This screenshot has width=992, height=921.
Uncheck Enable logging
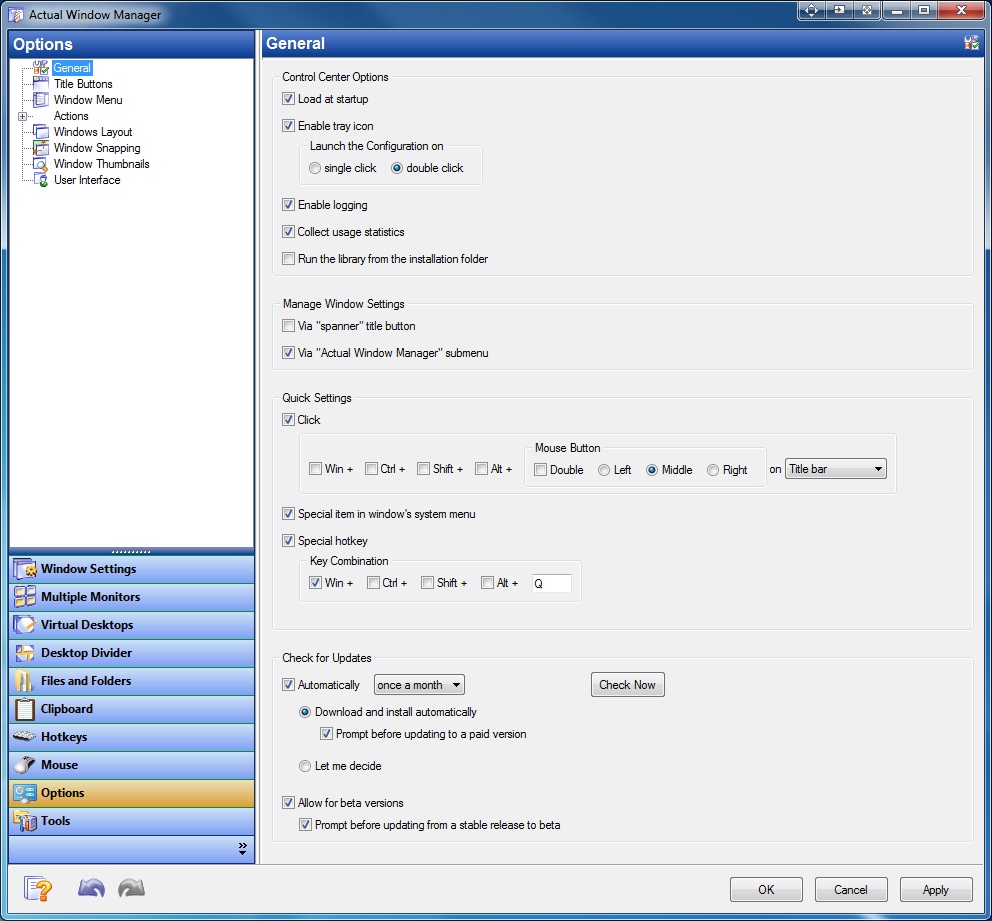pyautogui.click(x=288, y=205)
